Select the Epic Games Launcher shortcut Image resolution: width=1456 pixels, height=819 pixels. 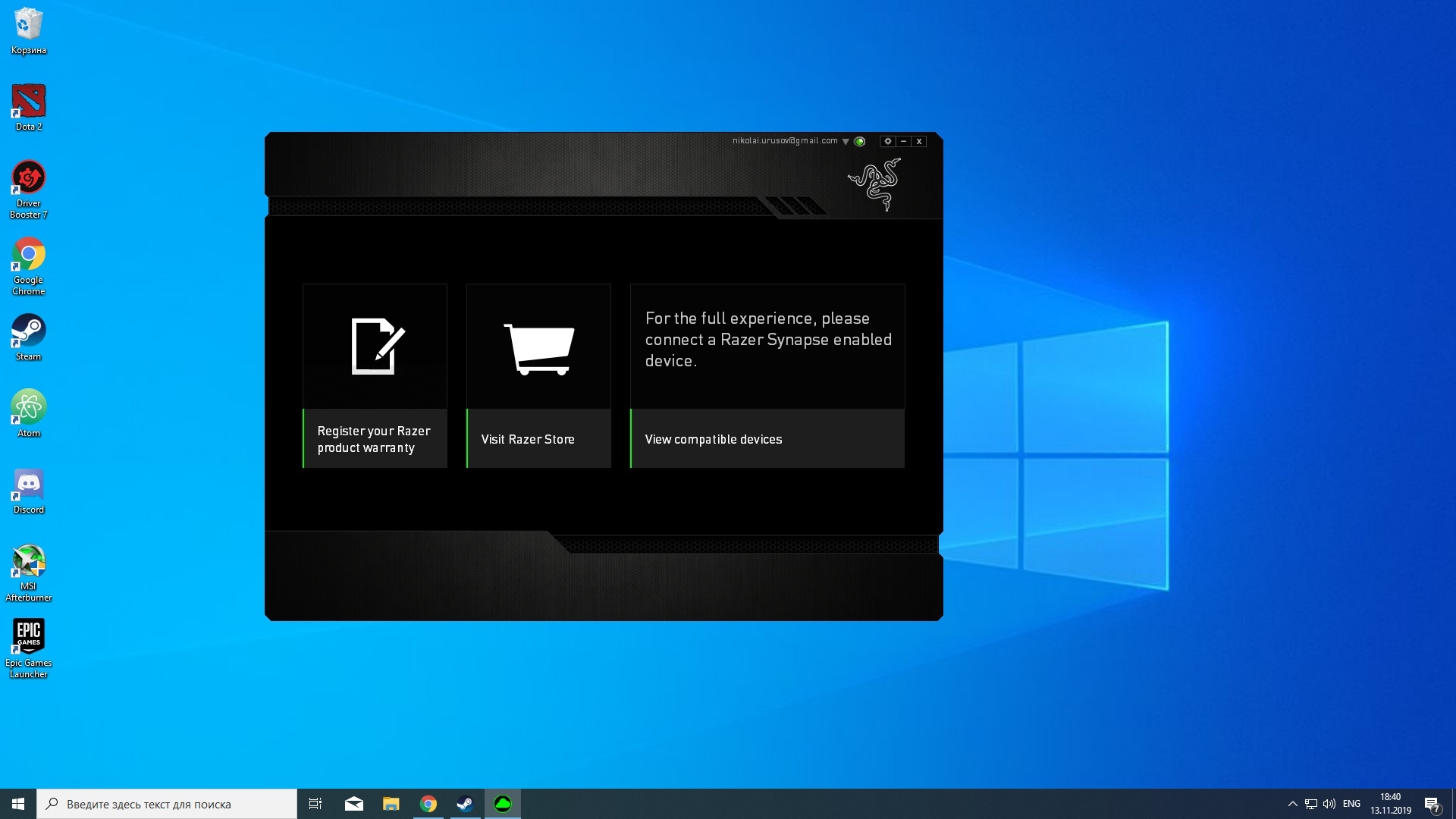click(29, 649)
